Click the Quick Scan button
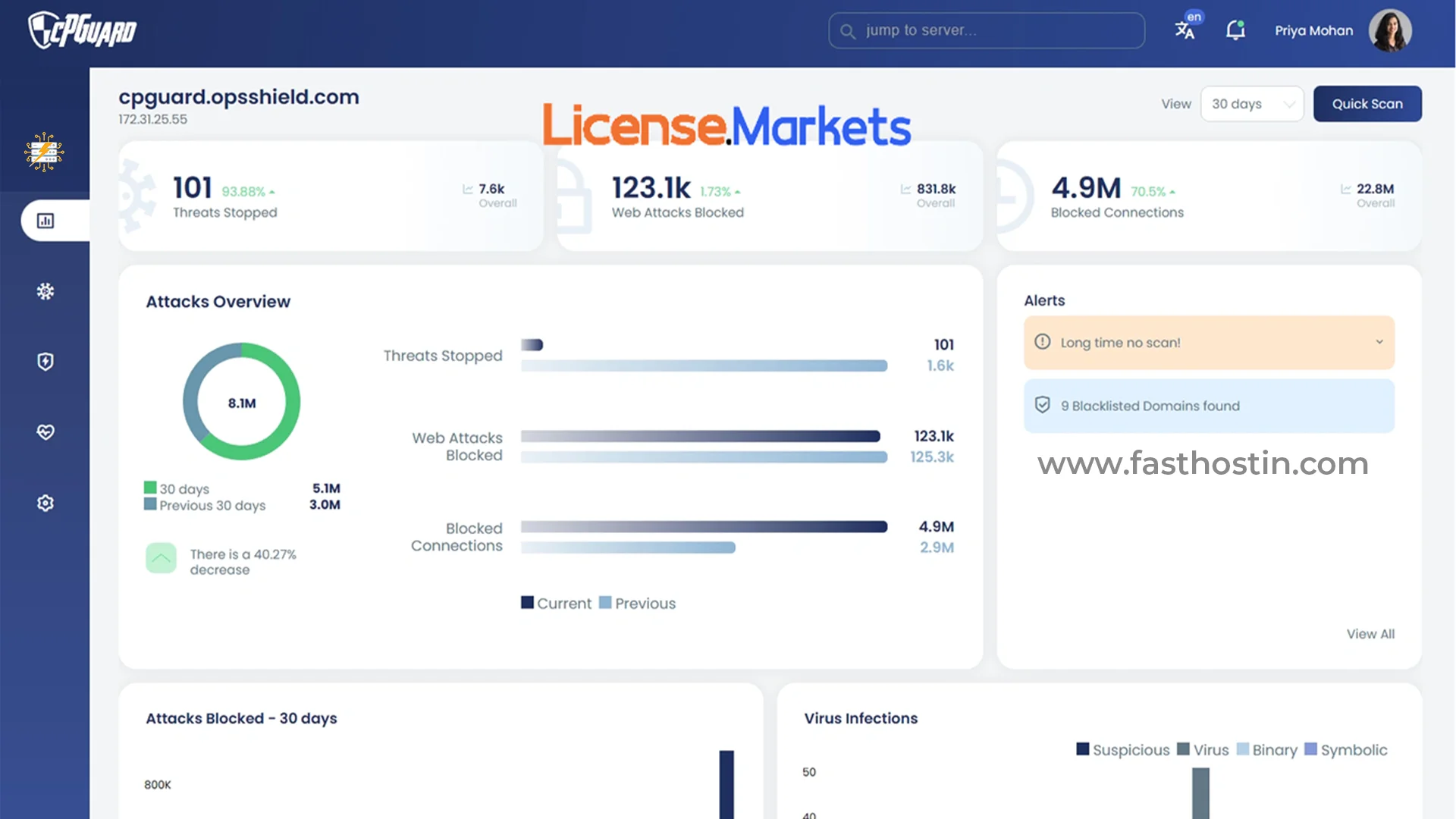 (x=1367, y=104)
